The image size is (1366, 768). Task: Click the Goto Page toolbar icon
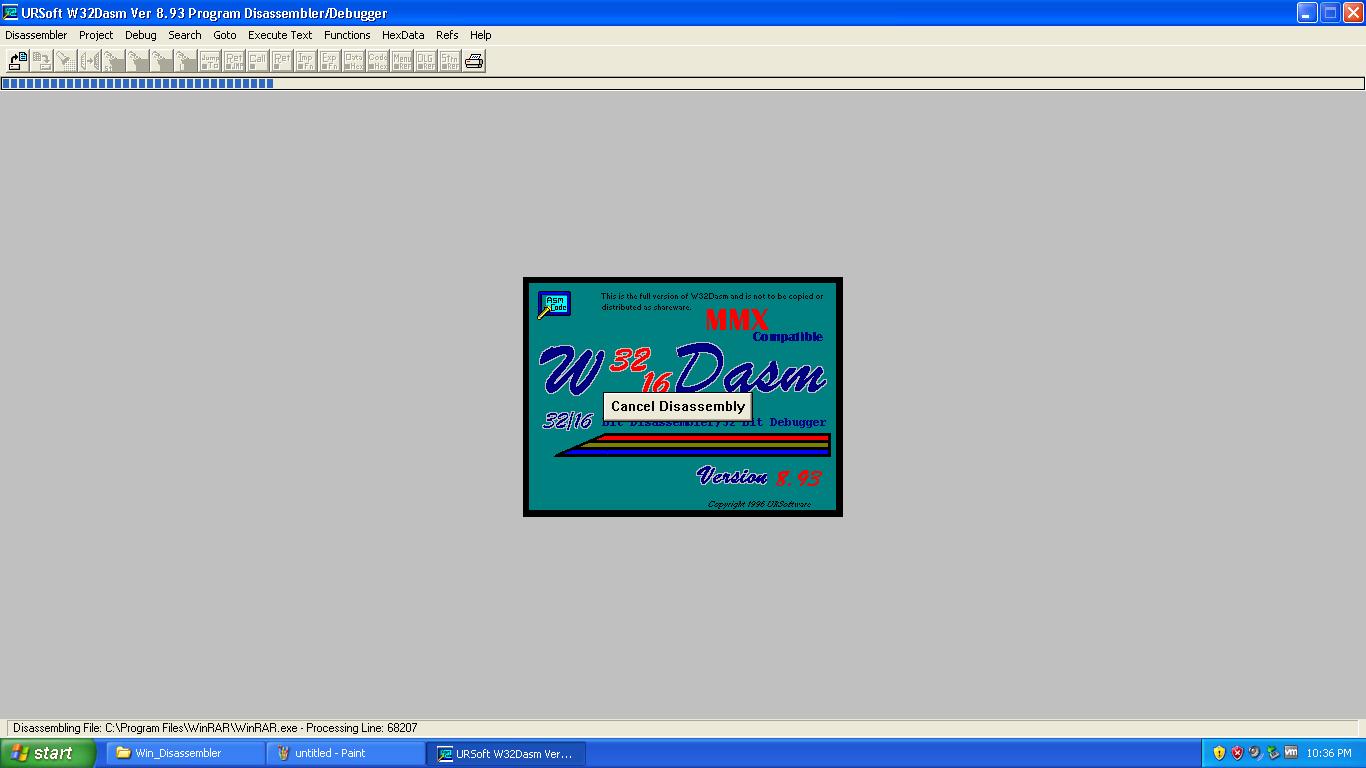pyautogui.click(x=161, y=61)
